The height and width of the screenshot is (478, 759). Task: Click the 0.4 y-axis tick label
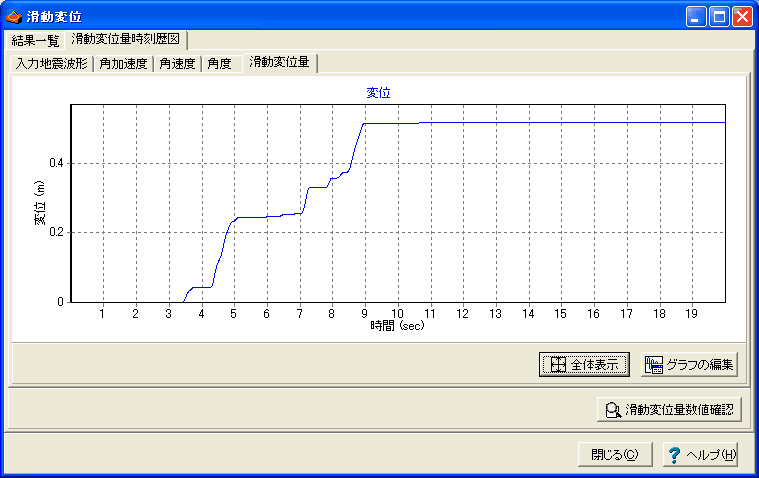click(56, 163)
